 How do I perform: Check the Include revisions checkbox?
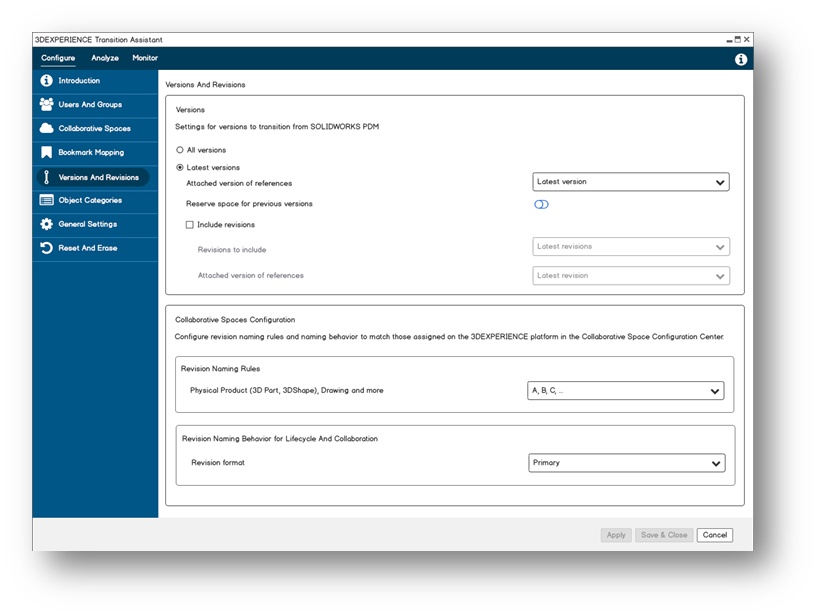coord(190,225)
